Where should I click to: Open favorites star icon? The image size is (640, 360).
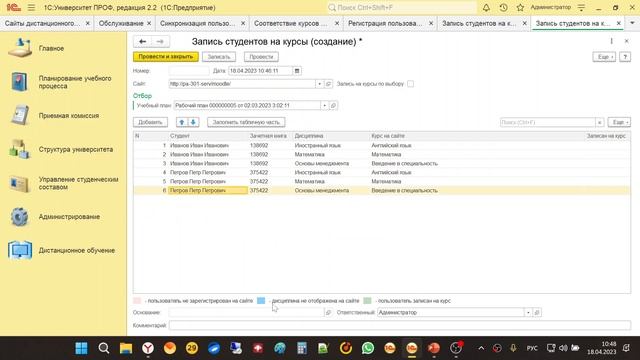(520, 7)
